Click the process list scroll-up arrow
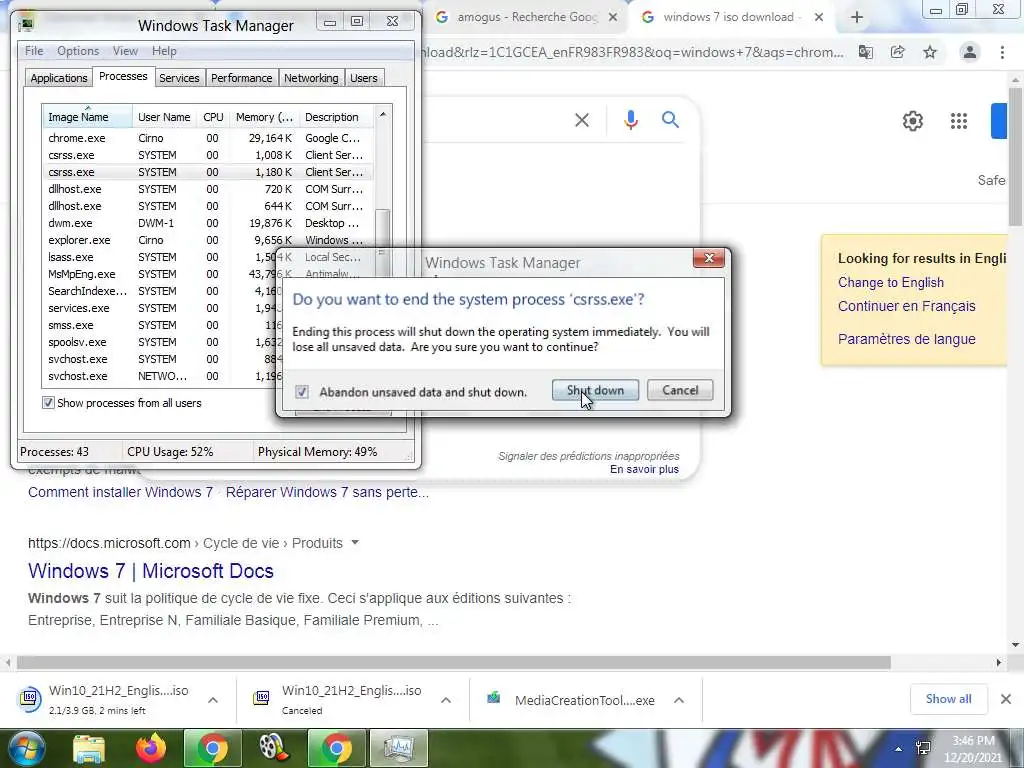1024x768 pixels. tap(383, 114)
